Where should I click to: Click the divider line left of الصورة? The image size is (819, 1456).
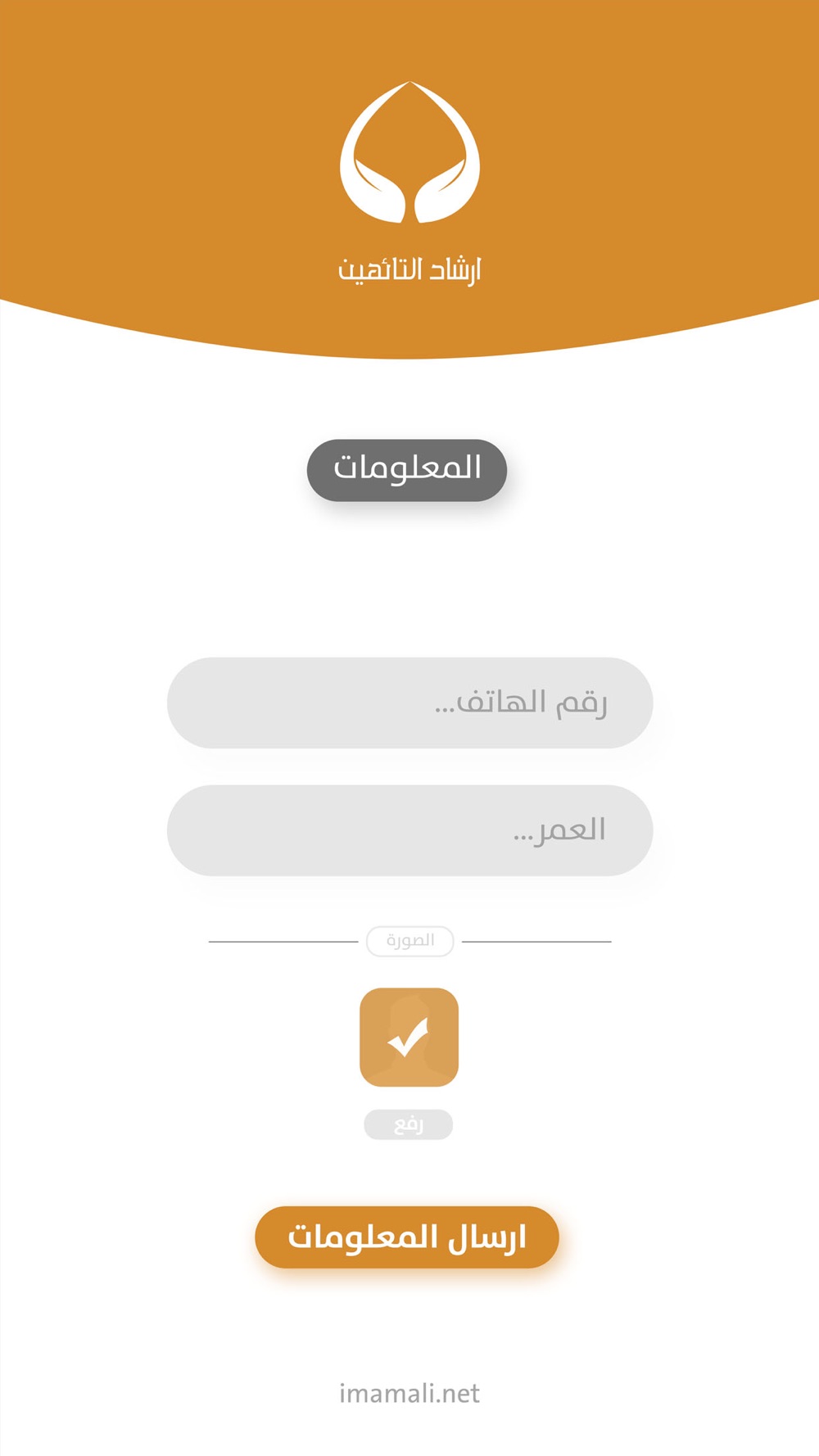click(283, 942)
